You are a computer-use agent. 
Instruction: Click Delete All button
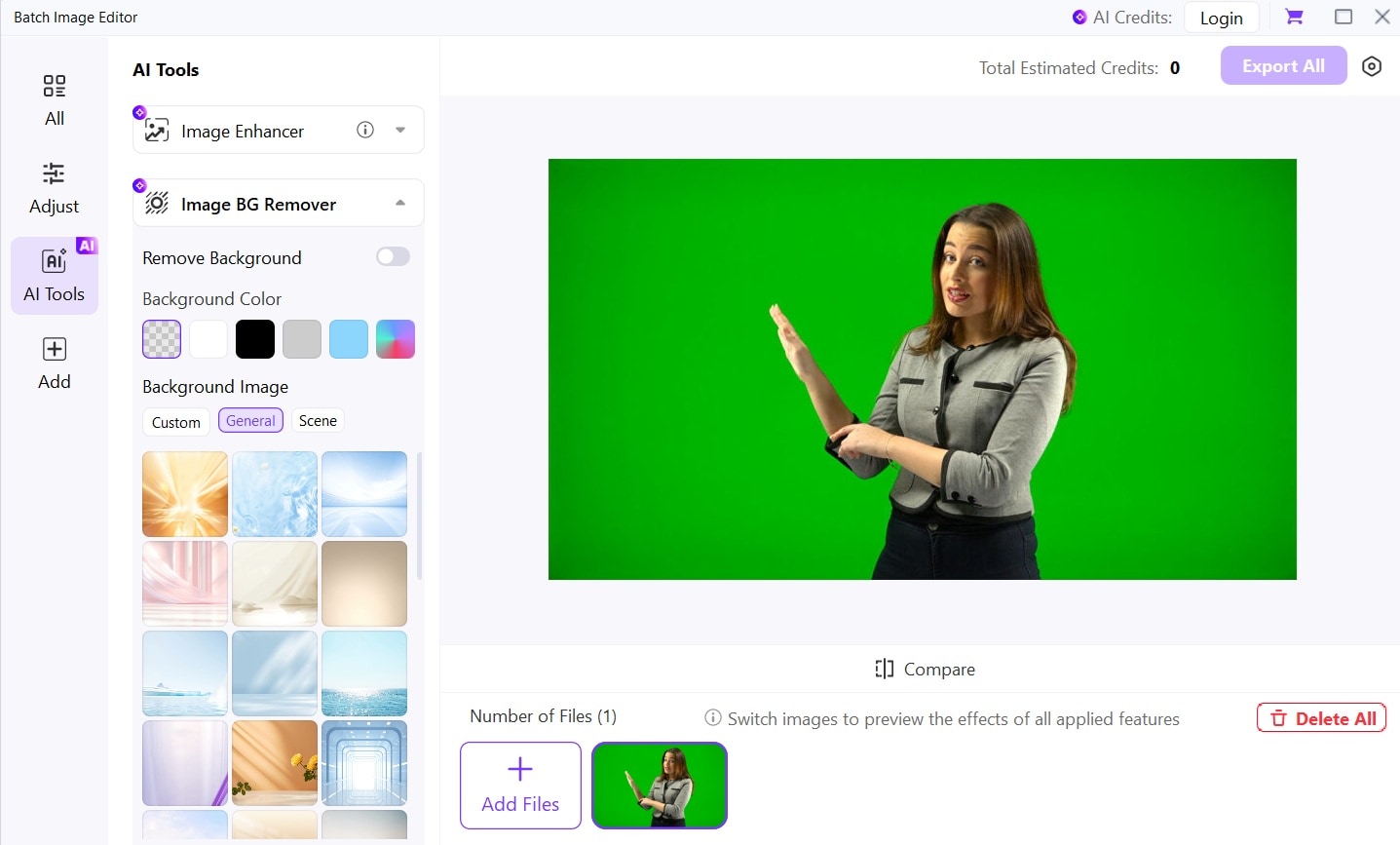click(1322, 718)
